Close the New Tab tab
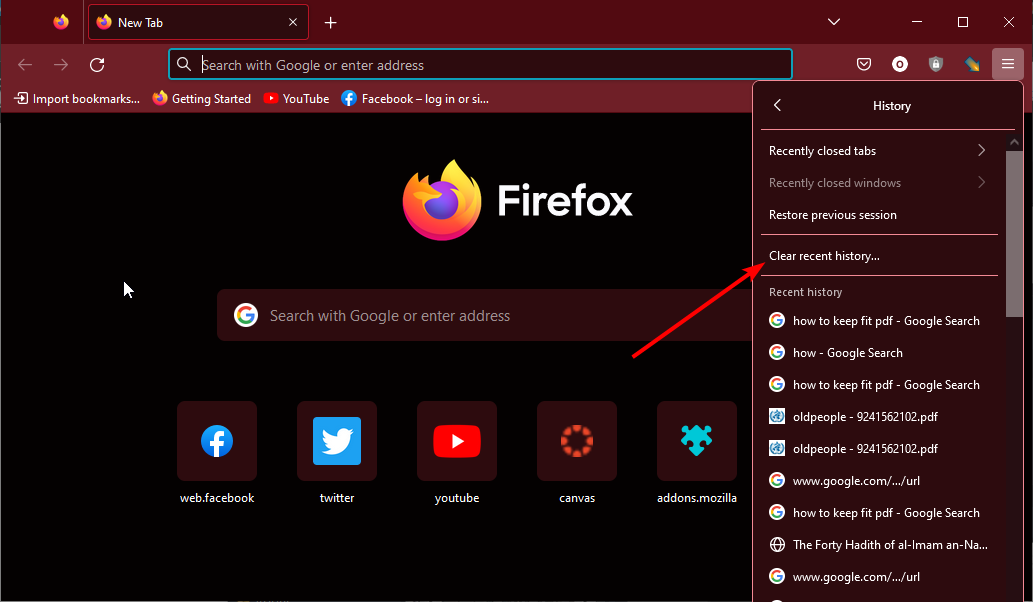Screen dimensions: 1033x602 click(x=293, y=22)
